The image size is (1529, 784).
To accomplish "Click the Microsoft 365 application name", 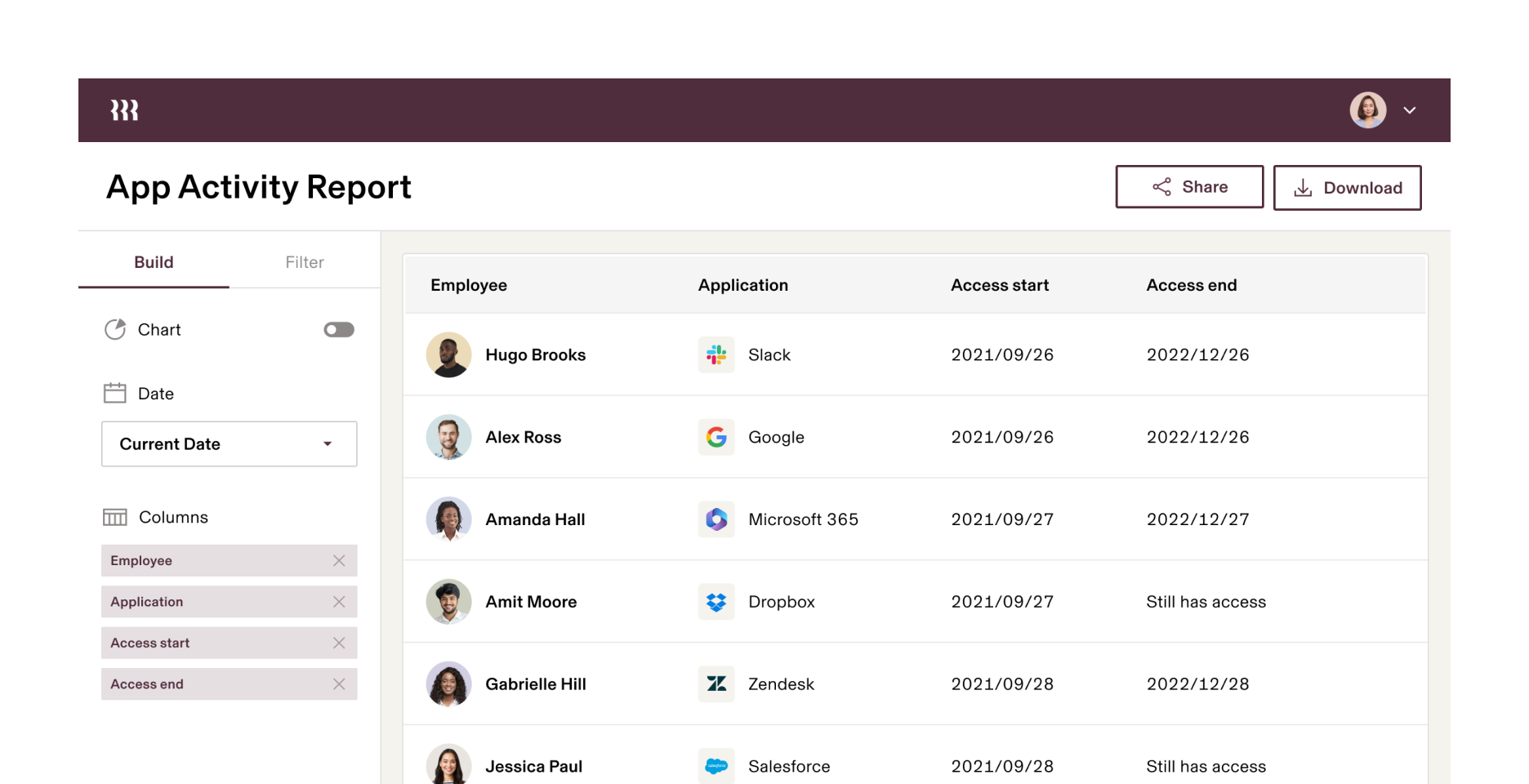I will pos(804,519).
